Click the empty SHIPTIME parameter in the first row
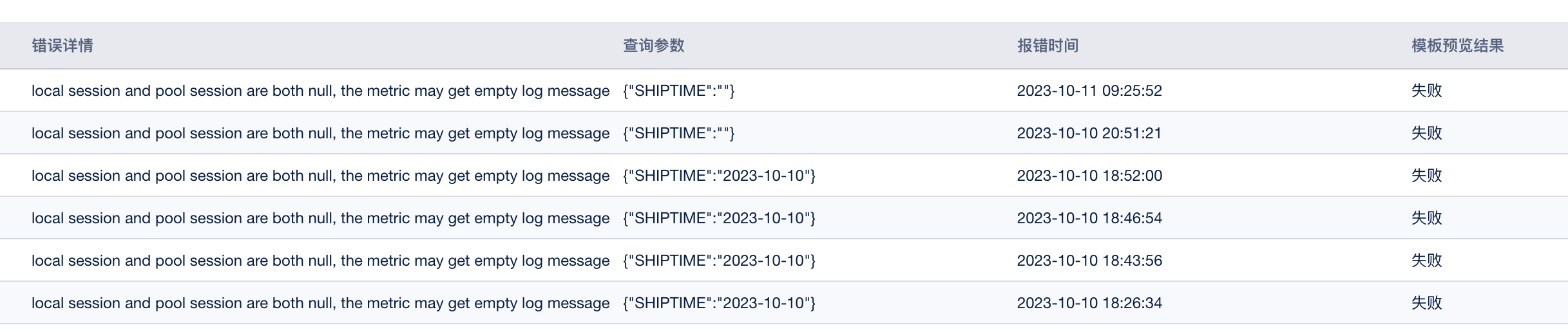This screenshot has height=332, width=1568. [x=679, y=91]
